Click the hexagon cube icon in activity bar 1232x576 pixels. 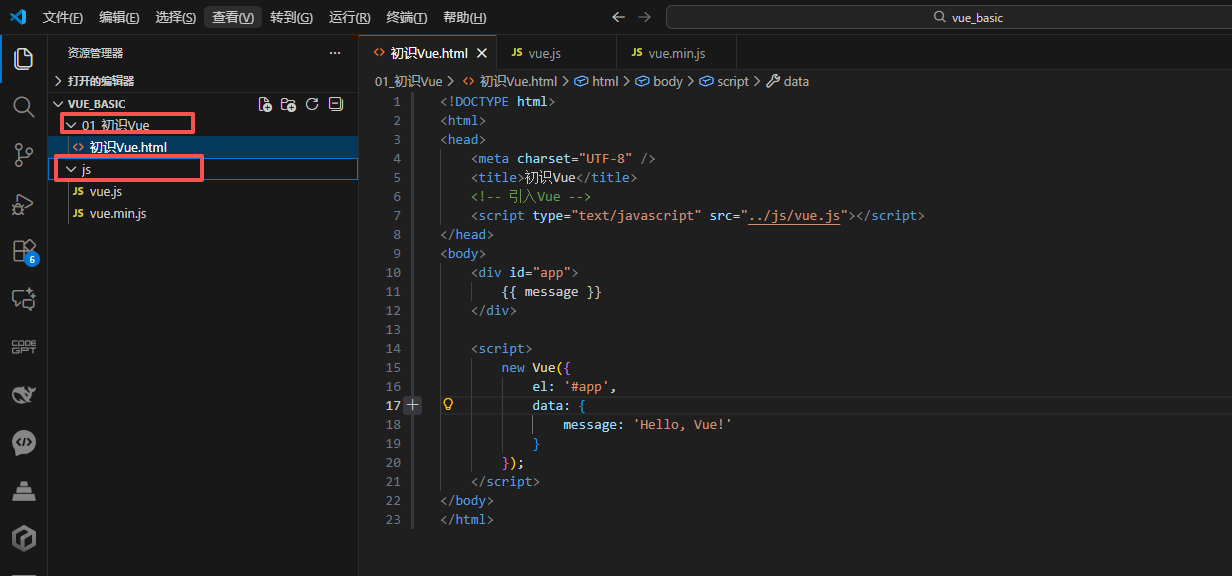click(23, 539)
